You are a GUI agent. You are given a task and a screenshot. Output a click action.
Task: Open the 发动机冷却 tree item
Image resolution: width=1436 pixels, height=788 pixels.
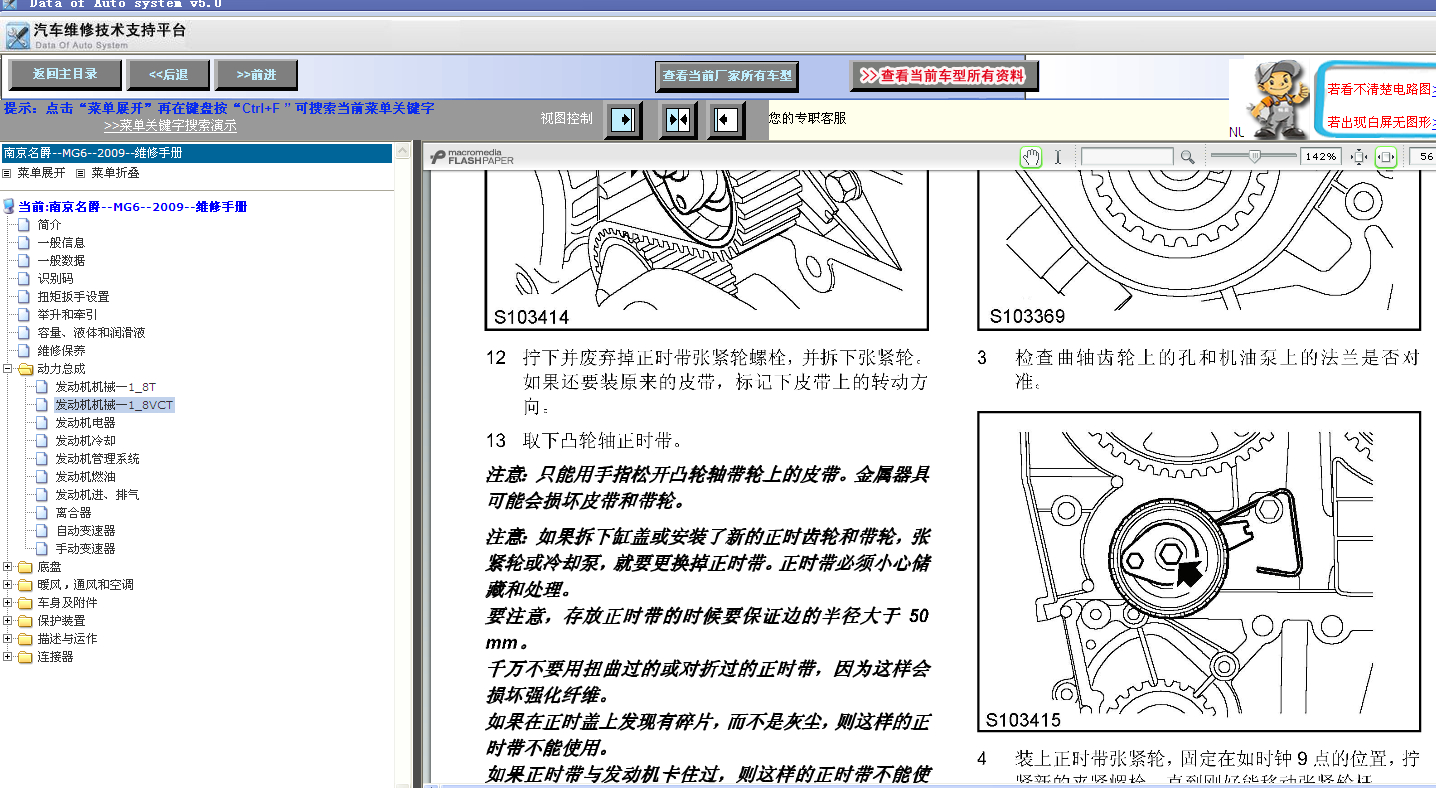pyautogui.click(x=85, y=441)
